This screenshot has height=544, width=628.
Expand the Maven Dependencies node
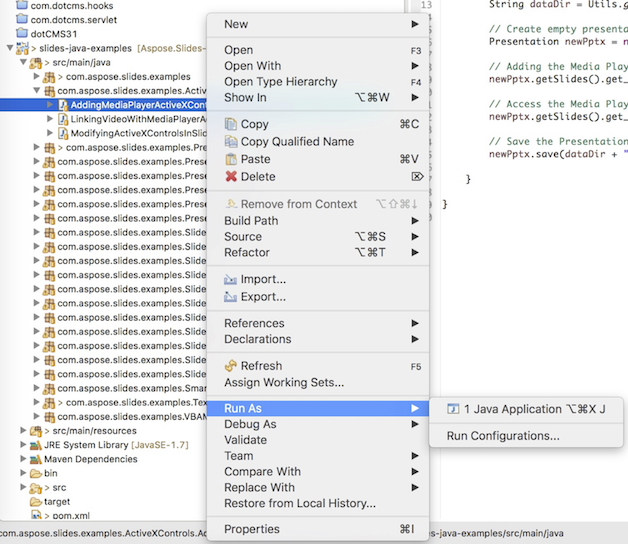coord(24,459)
